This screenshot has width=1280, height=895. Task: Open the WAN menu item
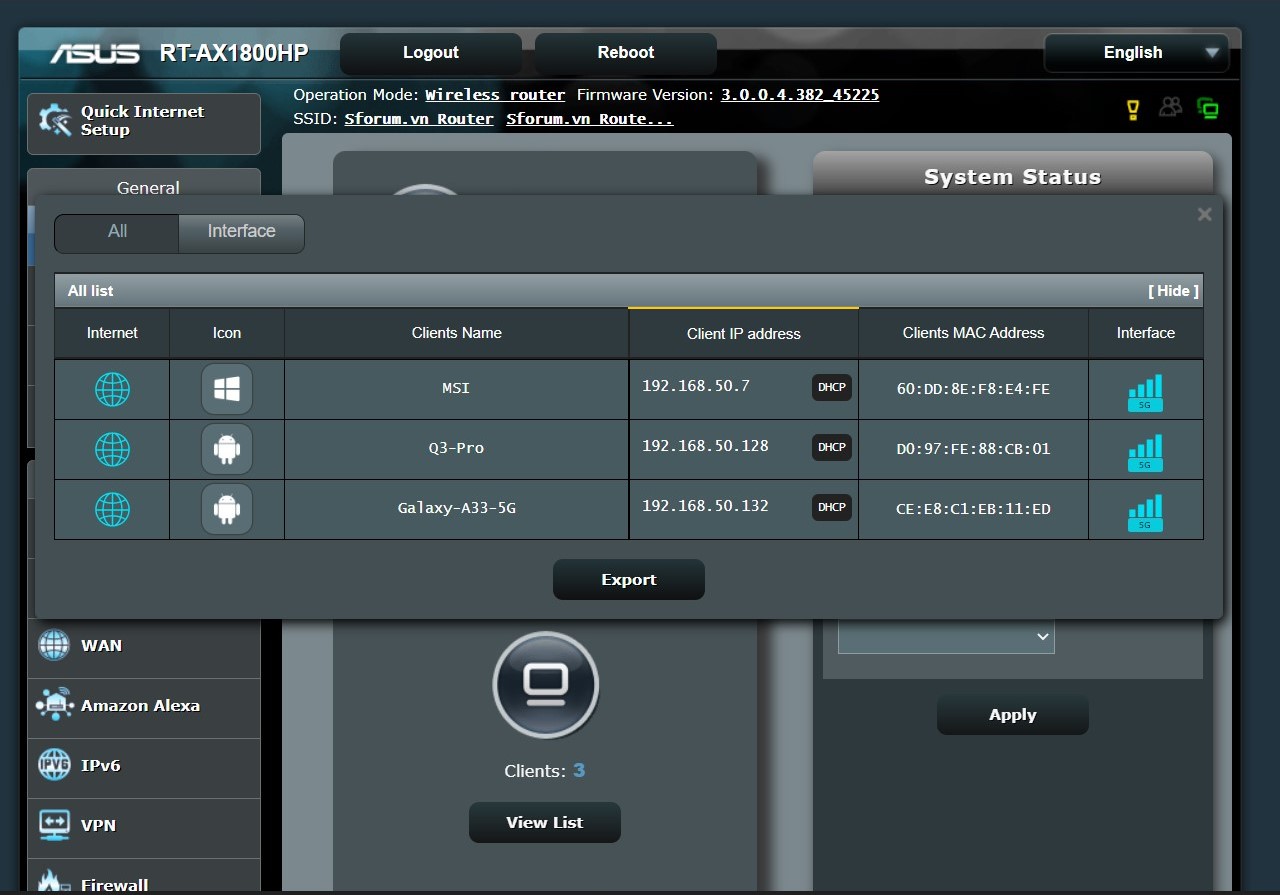pyautogui.click(x=144, y=646)
